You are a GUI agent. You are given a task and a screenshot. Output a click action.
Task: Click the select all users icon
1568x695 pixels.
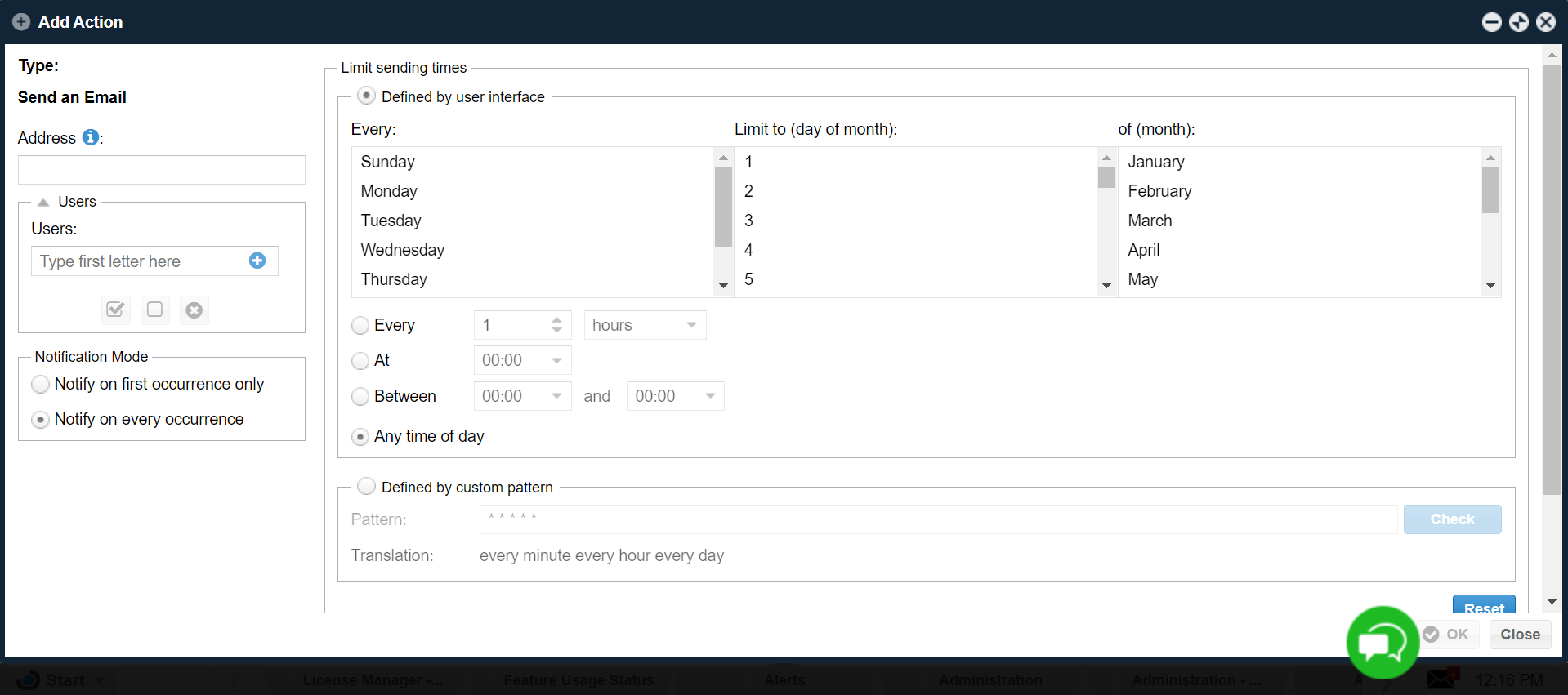(116, 310)
